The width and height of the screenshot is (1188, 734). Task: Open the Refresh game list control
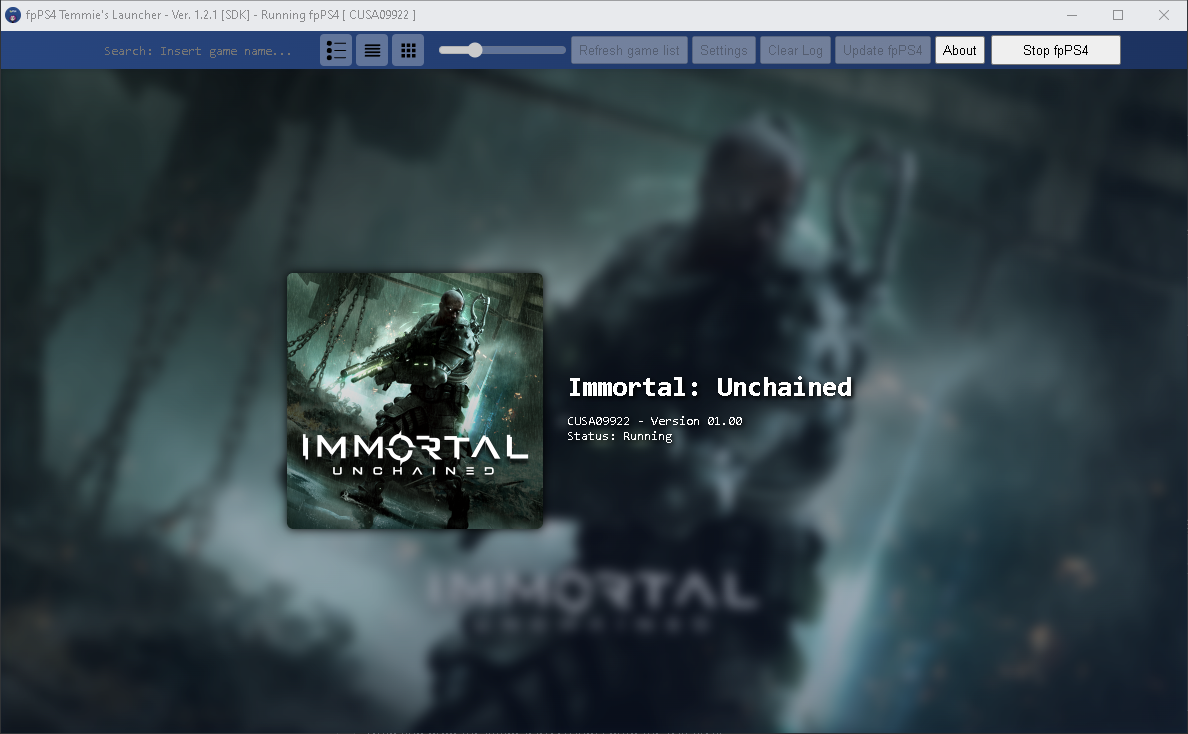tap(629, 49)
